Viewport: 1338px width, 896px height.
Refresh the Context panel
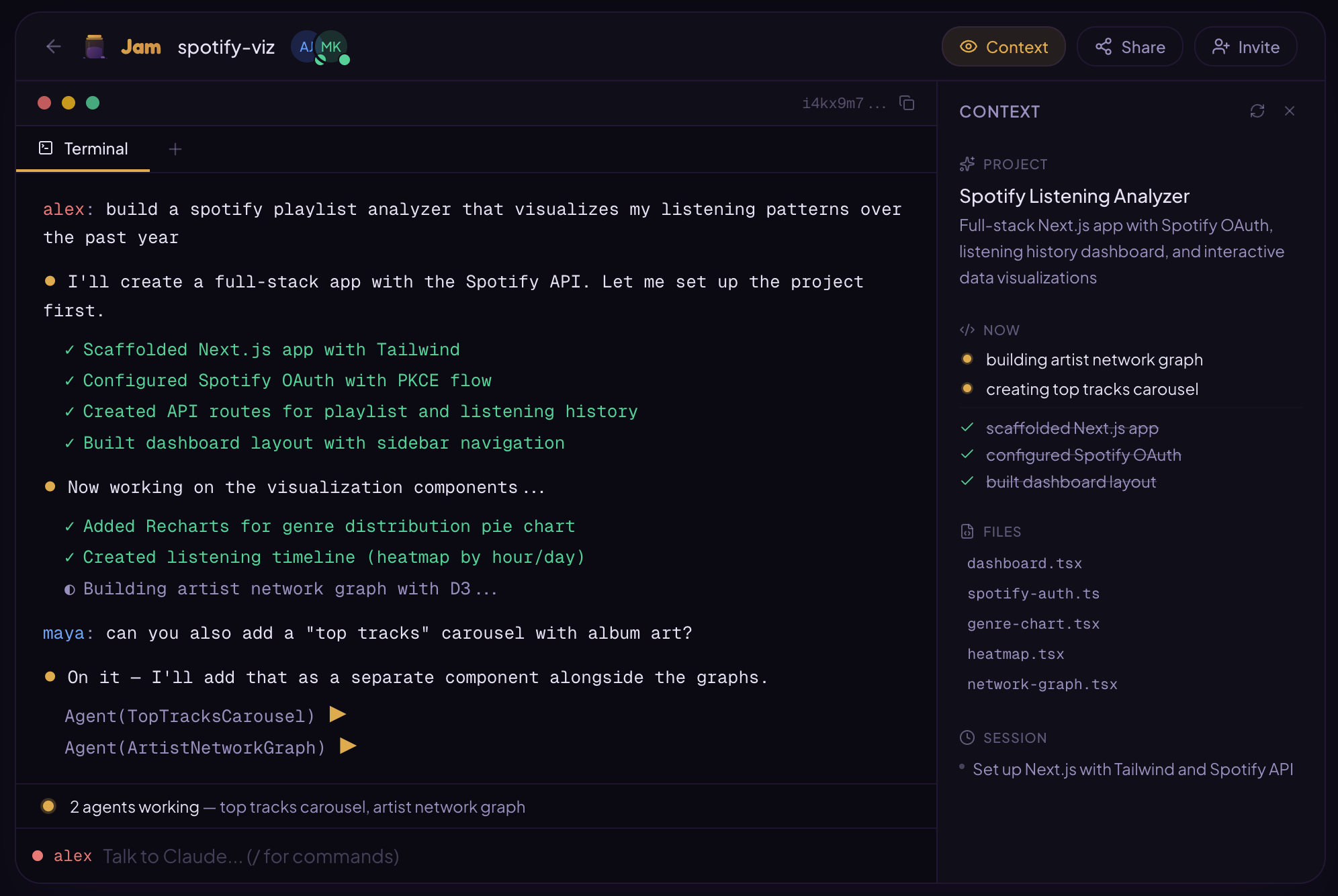coord(1257,111)
